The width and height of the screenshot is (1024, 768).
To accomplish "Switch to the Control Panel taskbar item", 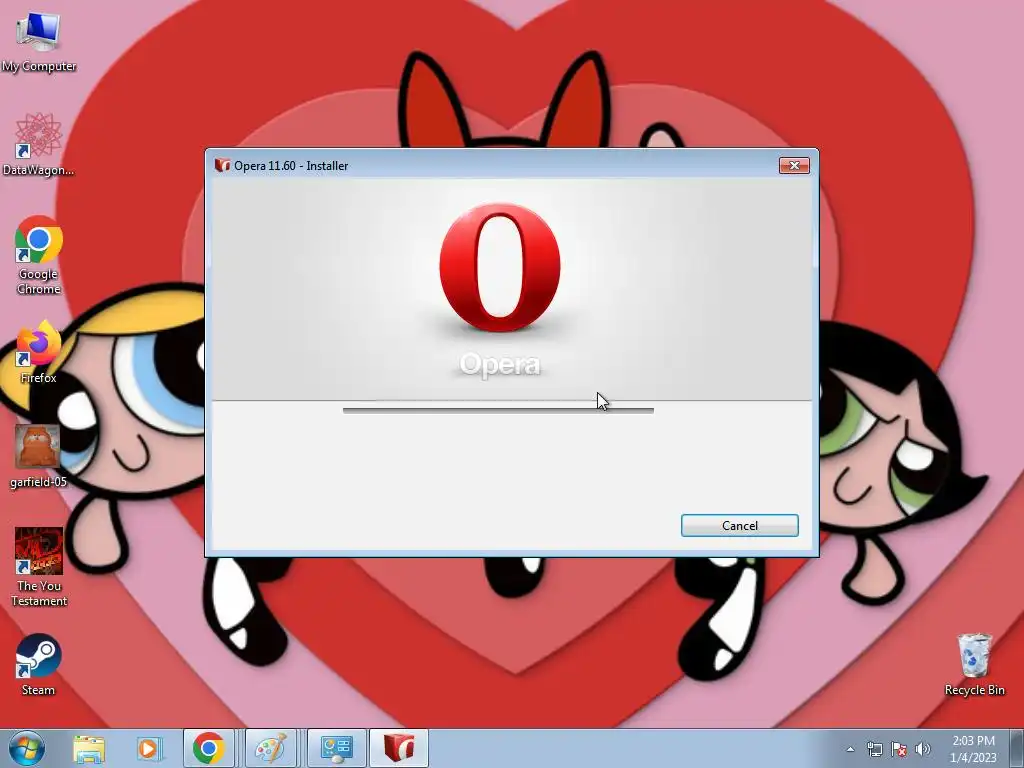I will (x=337, y=748).
